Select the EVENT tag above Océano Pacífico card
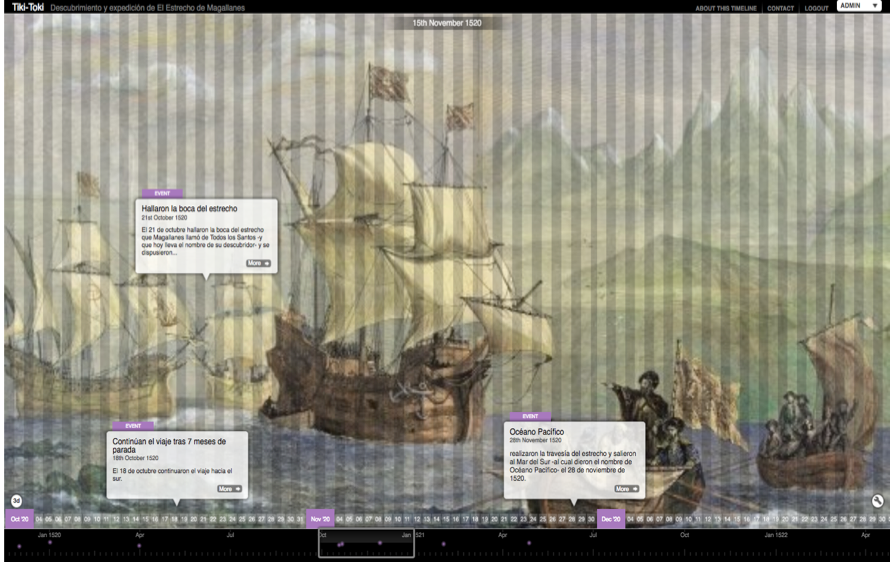 click(530, 416)
